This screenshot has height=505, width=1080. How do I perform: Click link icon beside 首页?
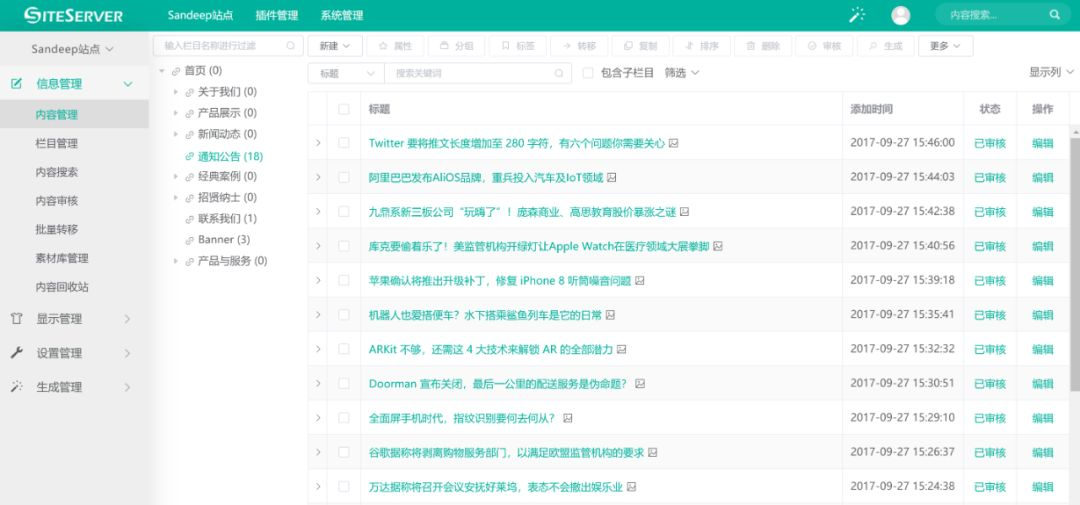pyautogui.click(x=176, y=71)
